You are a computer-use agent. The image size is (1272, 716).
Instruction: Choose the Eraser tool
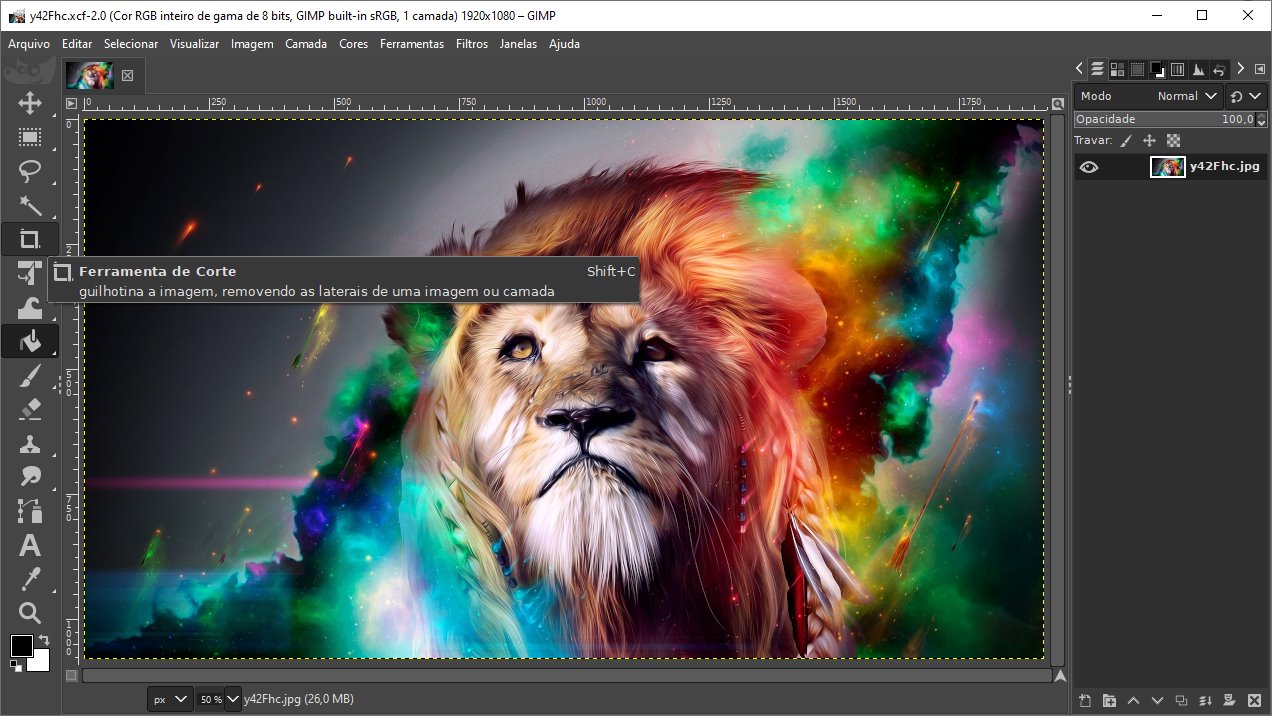30,409
